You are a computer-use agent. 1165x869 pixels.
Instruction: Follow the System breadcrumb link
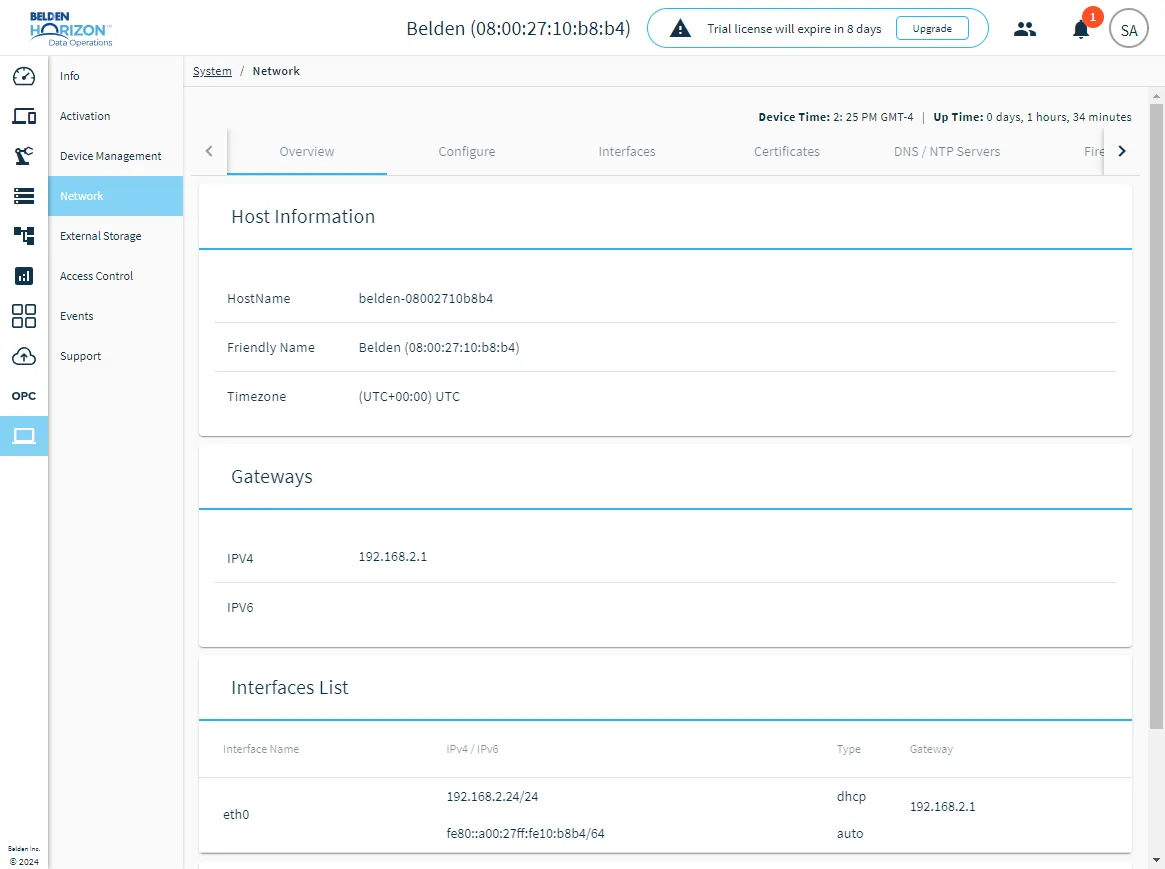212,71
